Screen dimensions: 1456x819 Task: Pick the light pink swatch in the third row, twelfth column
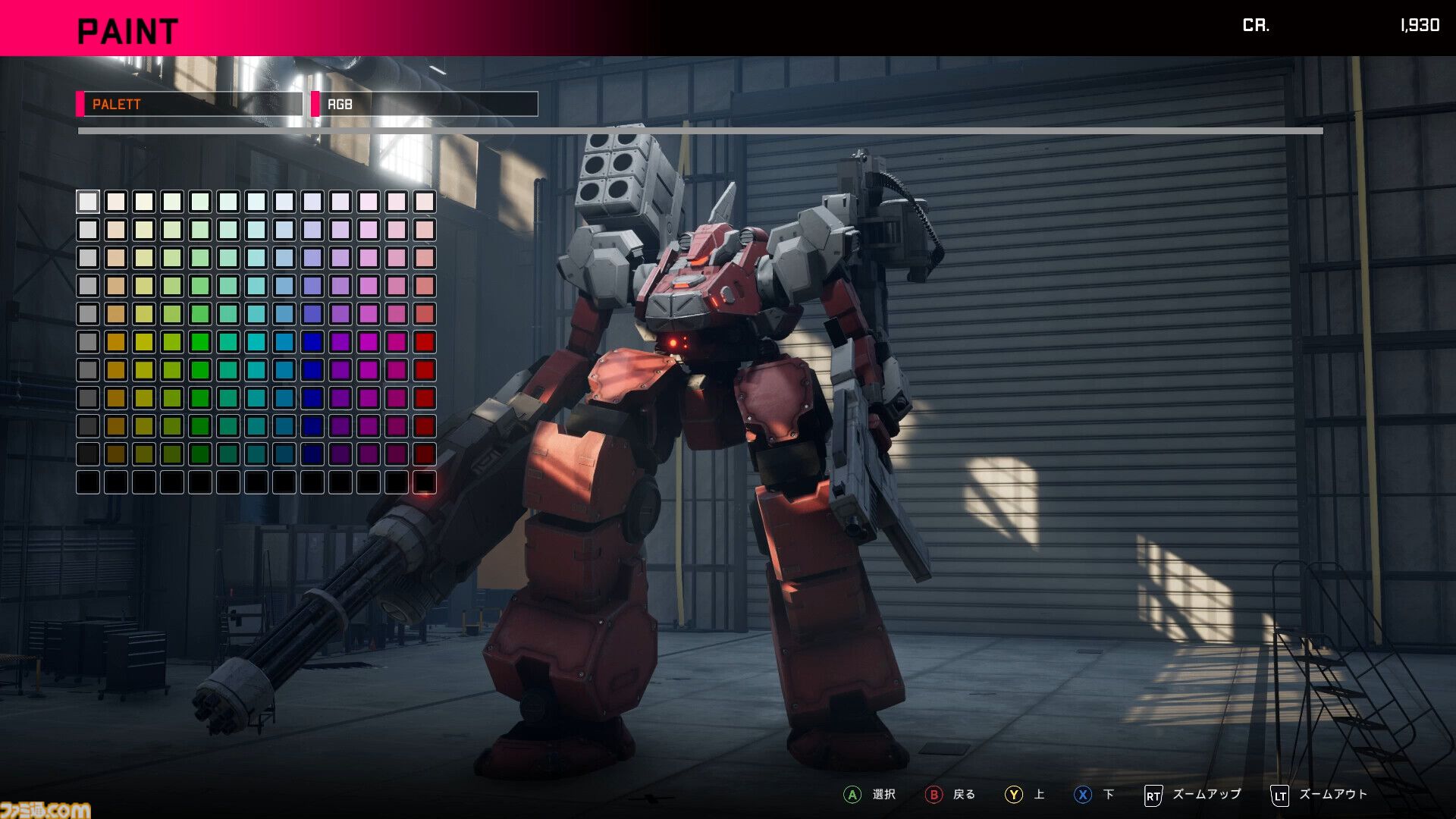point(397,257)
